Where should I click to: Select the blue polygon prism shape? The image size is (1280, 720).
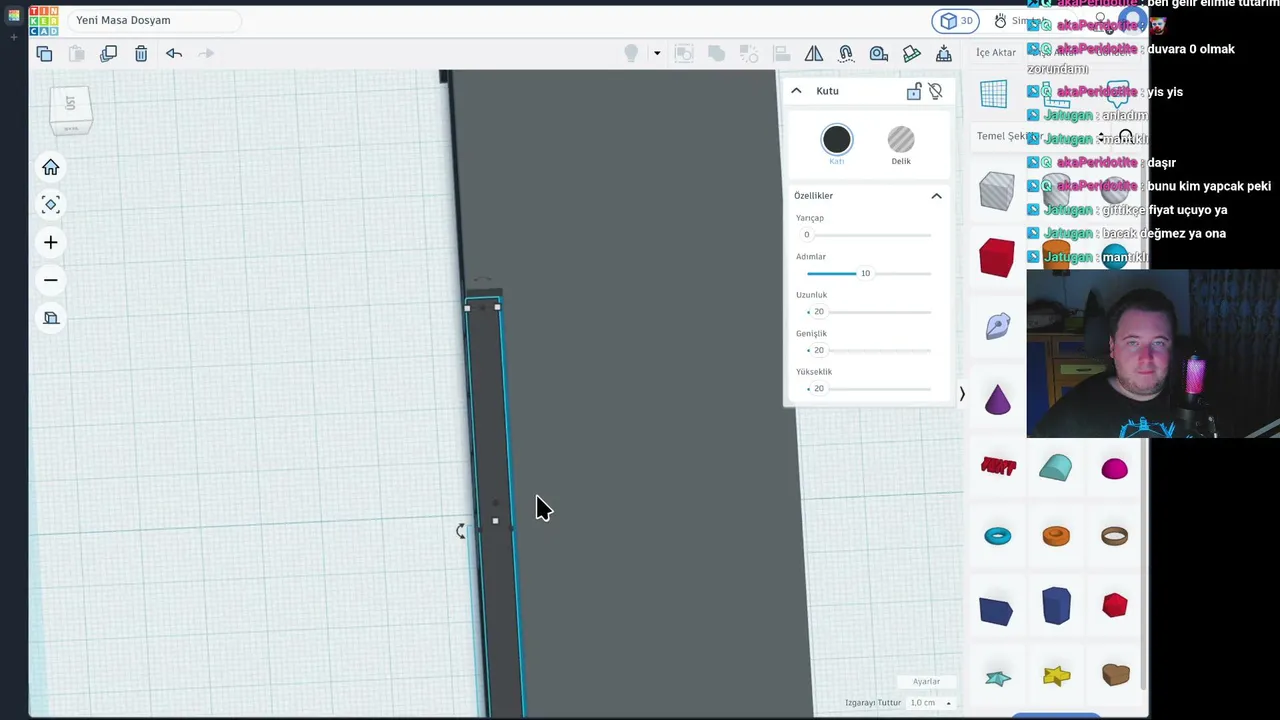tap(1056, 606)
